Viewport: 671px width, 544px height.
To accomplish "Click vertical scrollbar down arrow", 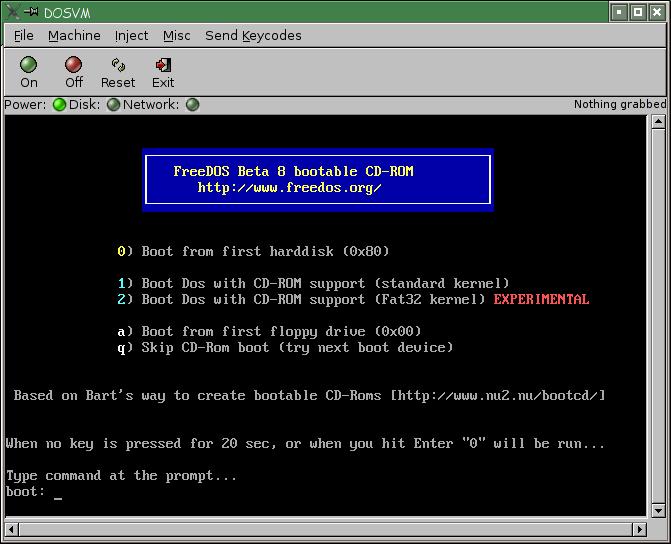I will coord(658,510).
